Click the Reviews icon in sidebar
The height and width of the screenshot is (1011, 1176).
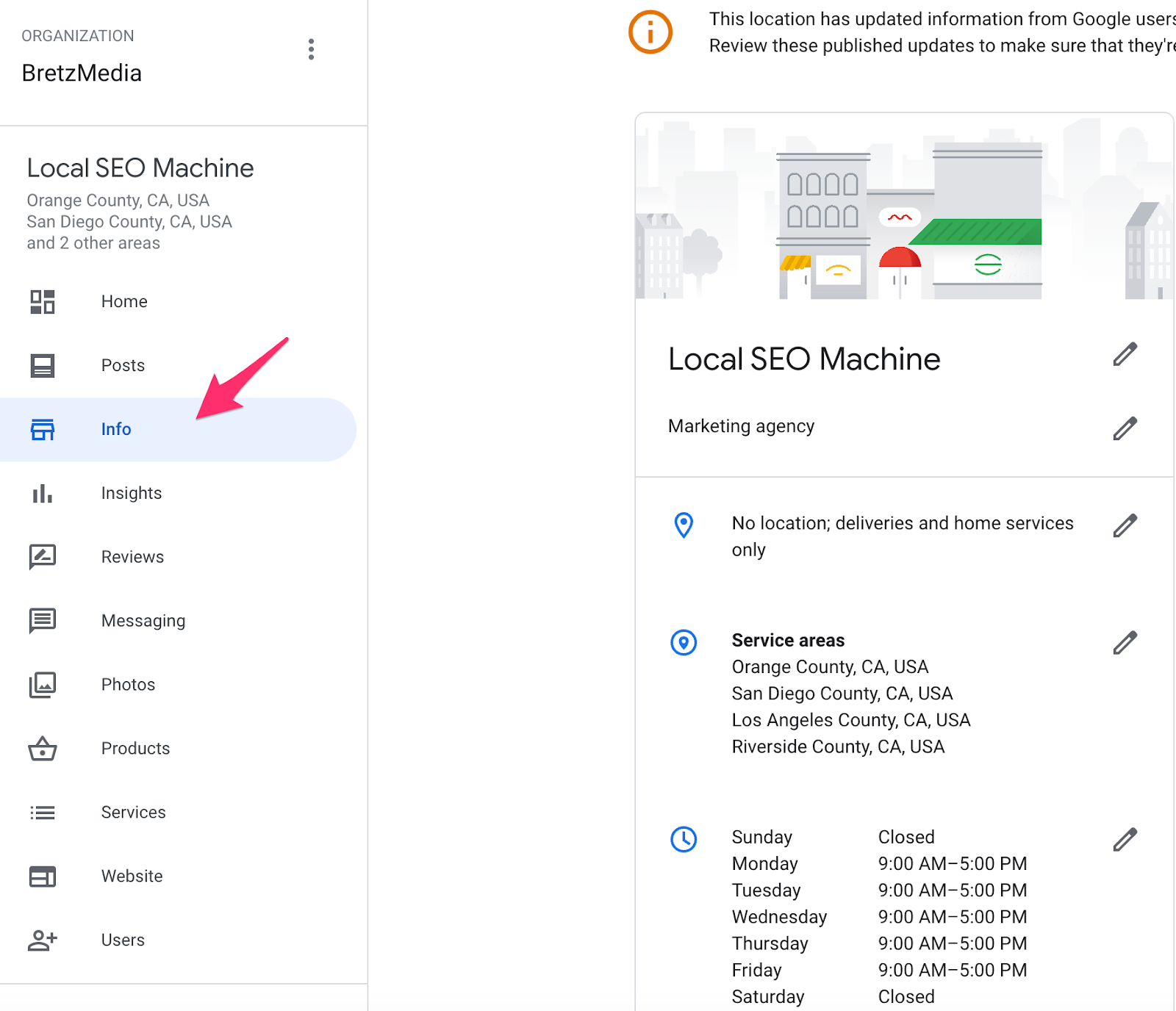43,557
